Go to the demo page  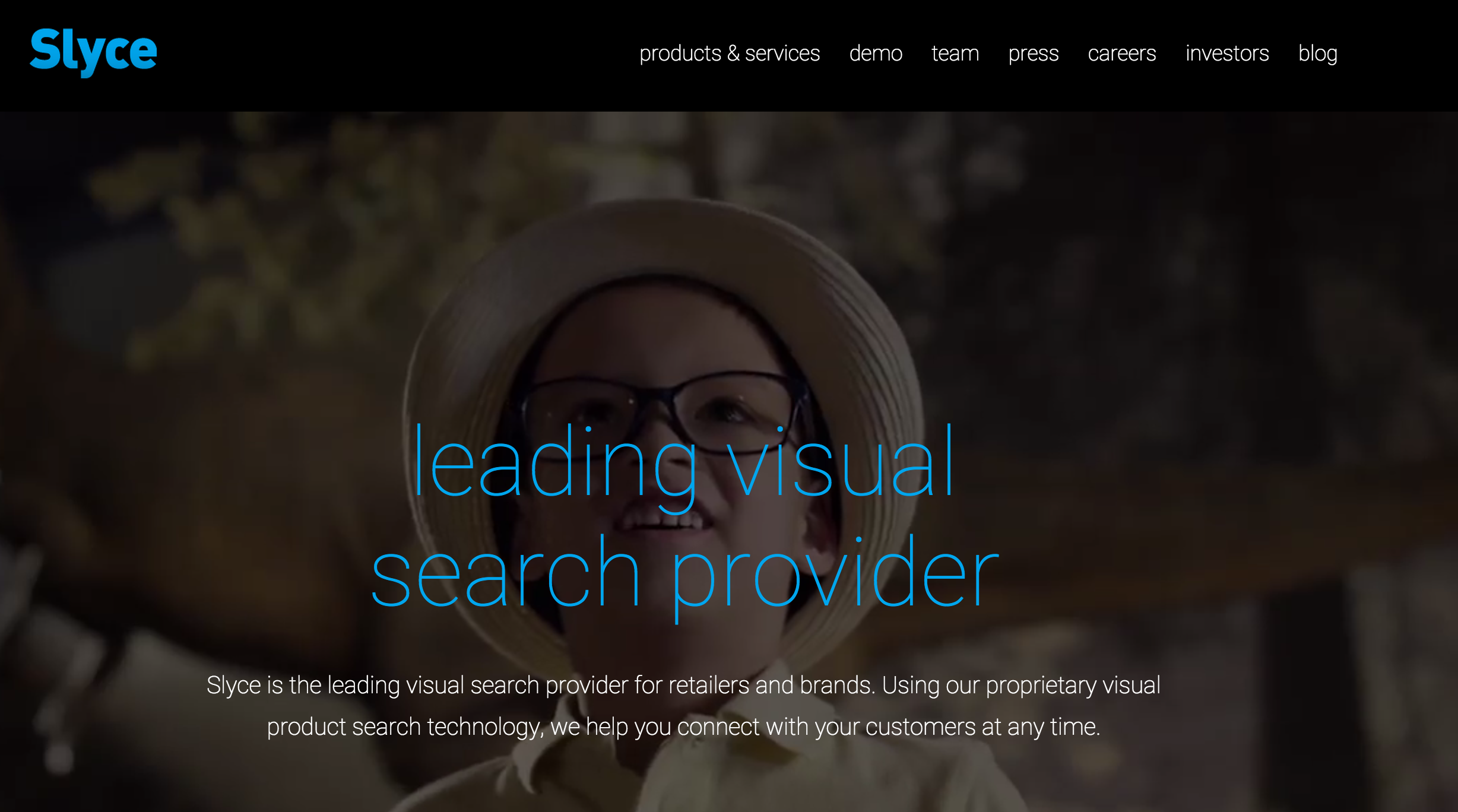tap(876, 53)
